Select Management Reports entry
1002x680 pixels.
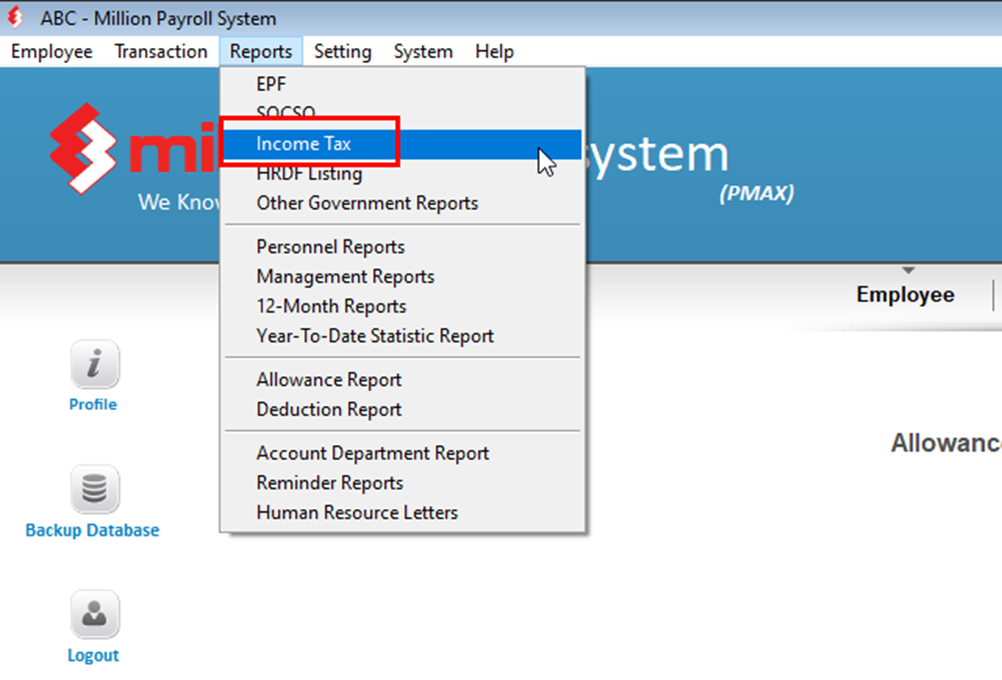click(403, 277)
